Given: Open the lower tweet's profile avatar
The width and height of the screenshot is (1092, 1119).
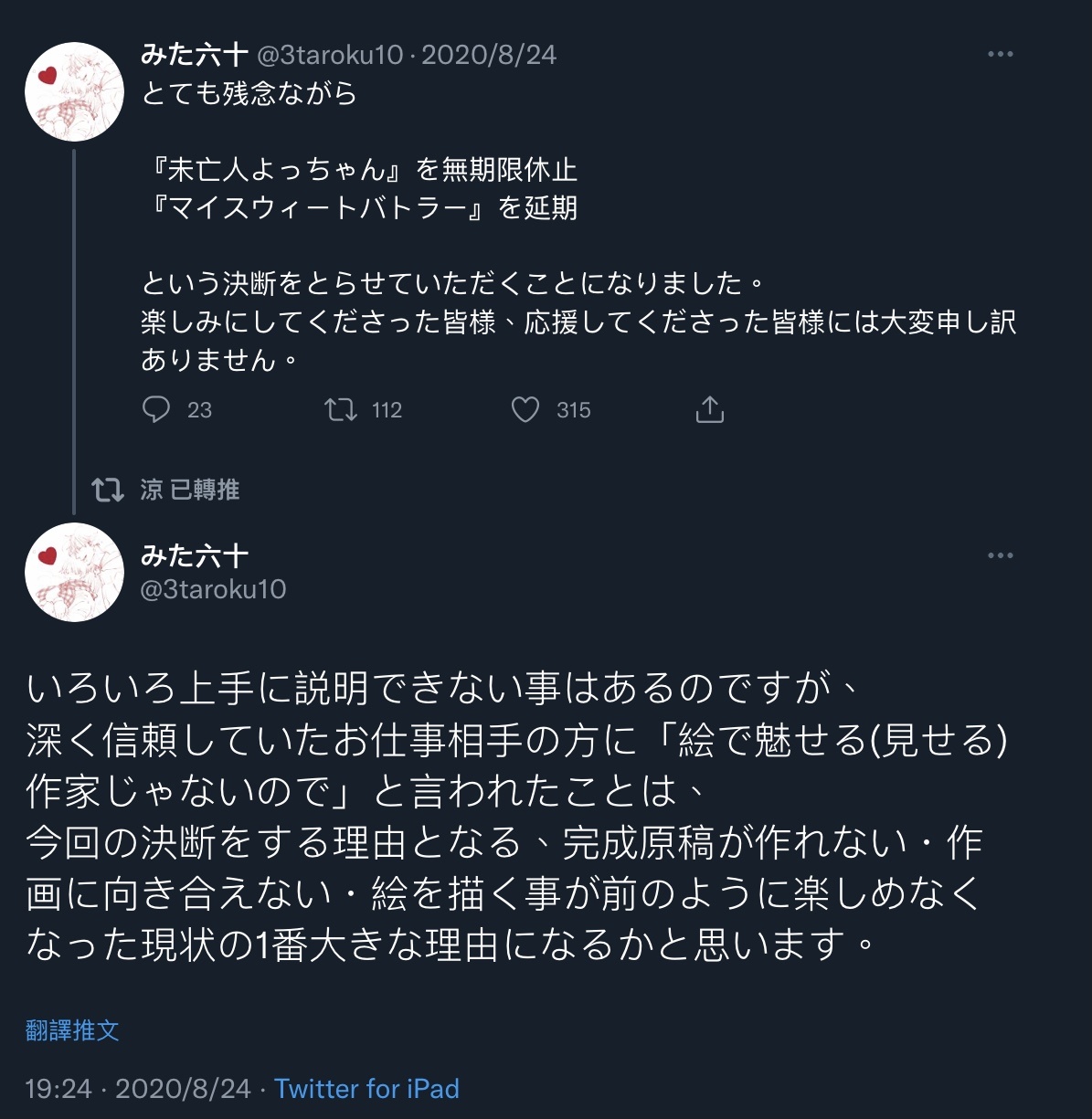Looking at the screenshot, I should [74, 572].
